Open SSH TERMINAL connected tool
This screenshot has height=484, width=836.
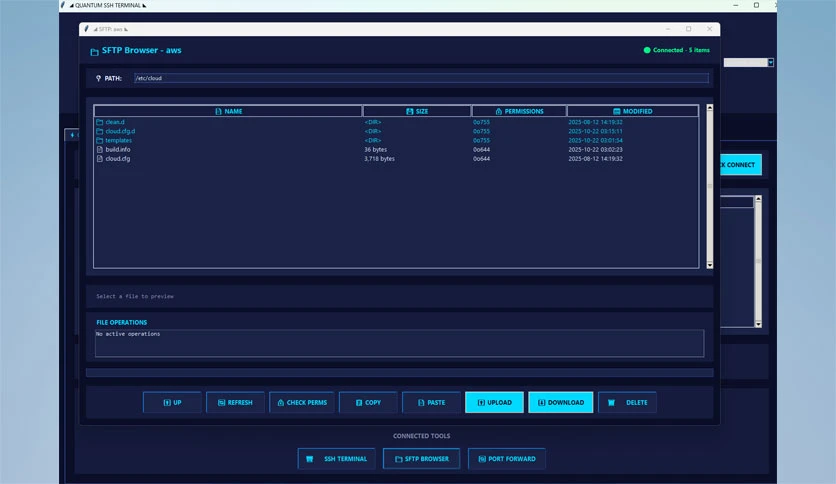pos(336,458)
